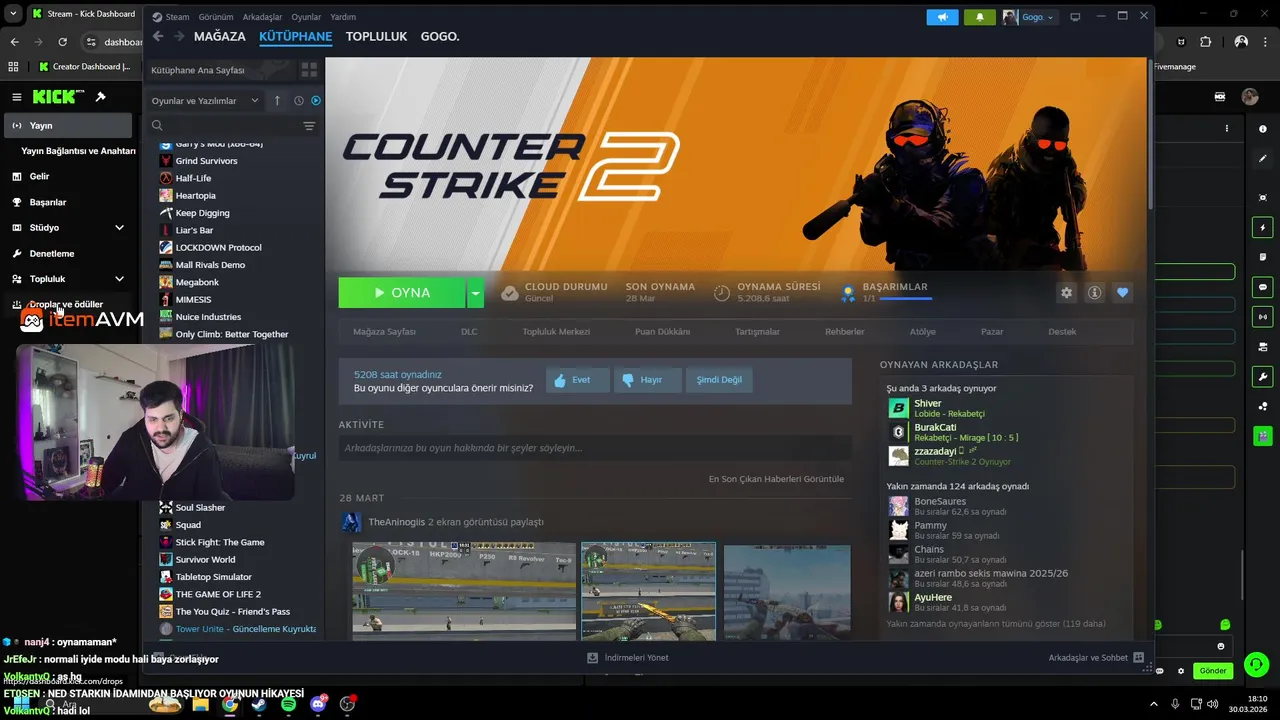The height and width of the screenshot is (720, 1280).
Task: Open Topluluk Merkezi game tab
Action: (x=556, y=331)
